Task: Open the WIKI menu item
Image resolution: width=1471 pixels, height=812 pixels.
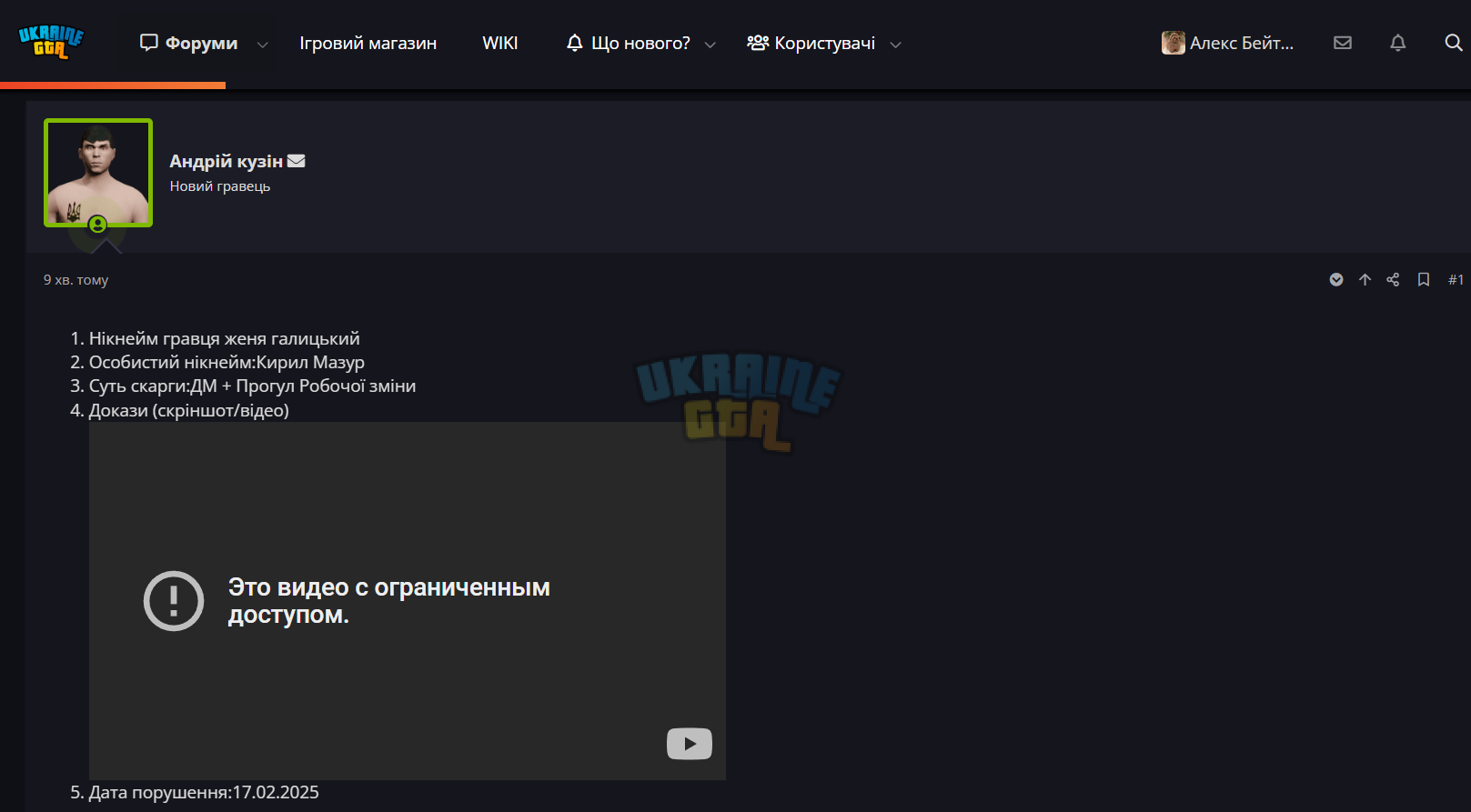Action: click(x=500, y=43)
